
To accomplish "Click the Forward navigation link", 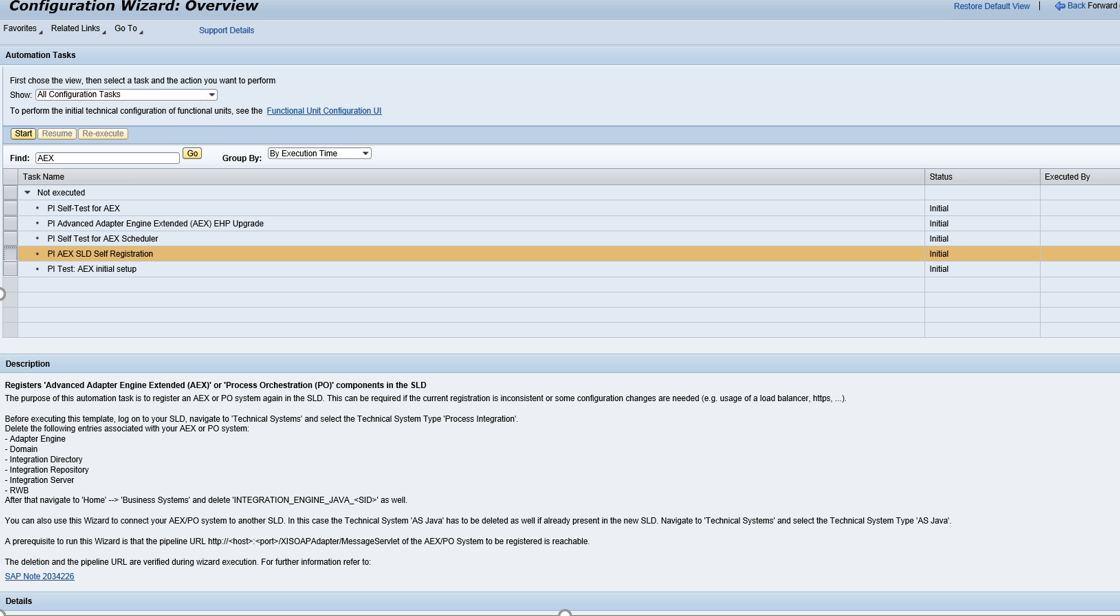I will pyautogui.click(x=1103, y=6).
